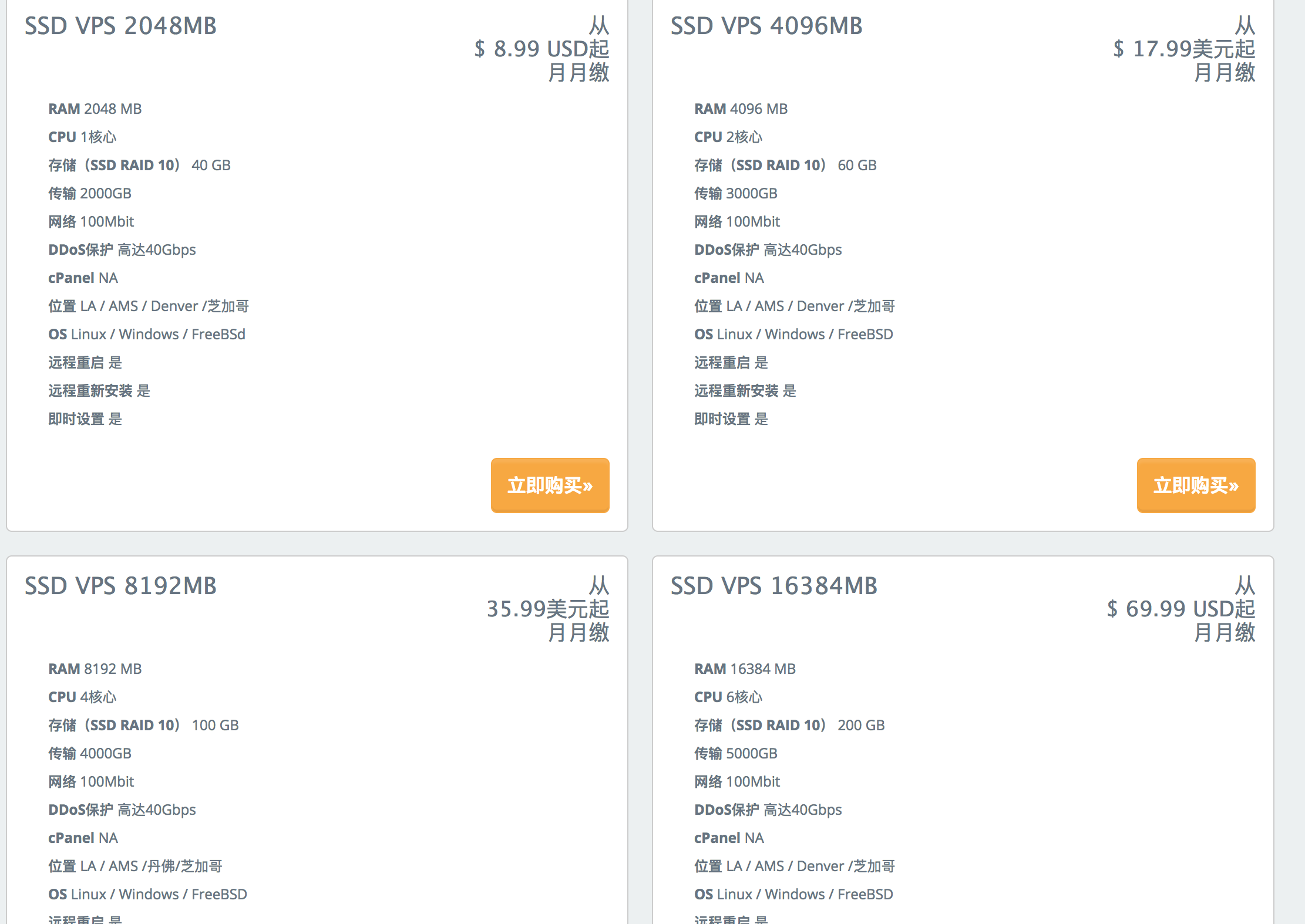
Task: Click 即时设置 是 in the 4096MB plan
Action: pos(731,419)
